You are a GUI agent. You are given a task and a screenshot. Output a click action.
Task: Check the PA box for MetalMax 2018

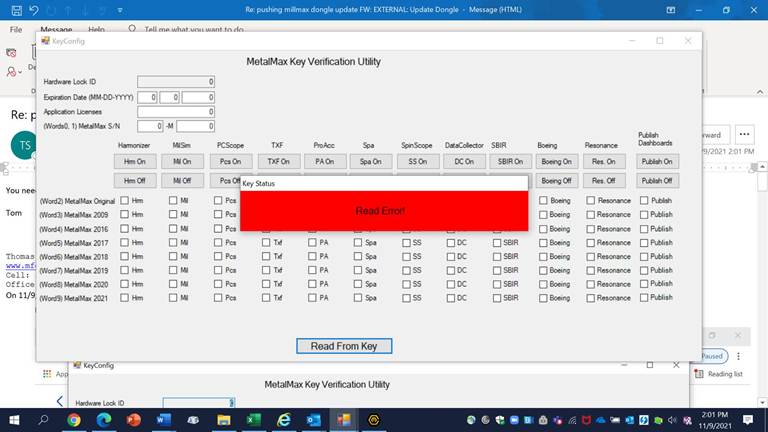pos(312,256)
